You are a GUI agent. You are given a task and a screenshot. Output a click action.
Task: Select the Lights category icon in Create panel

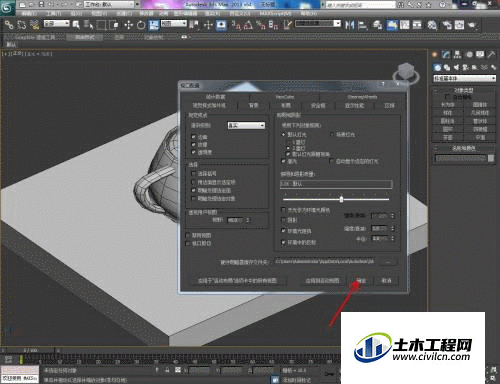coord(456,67)
